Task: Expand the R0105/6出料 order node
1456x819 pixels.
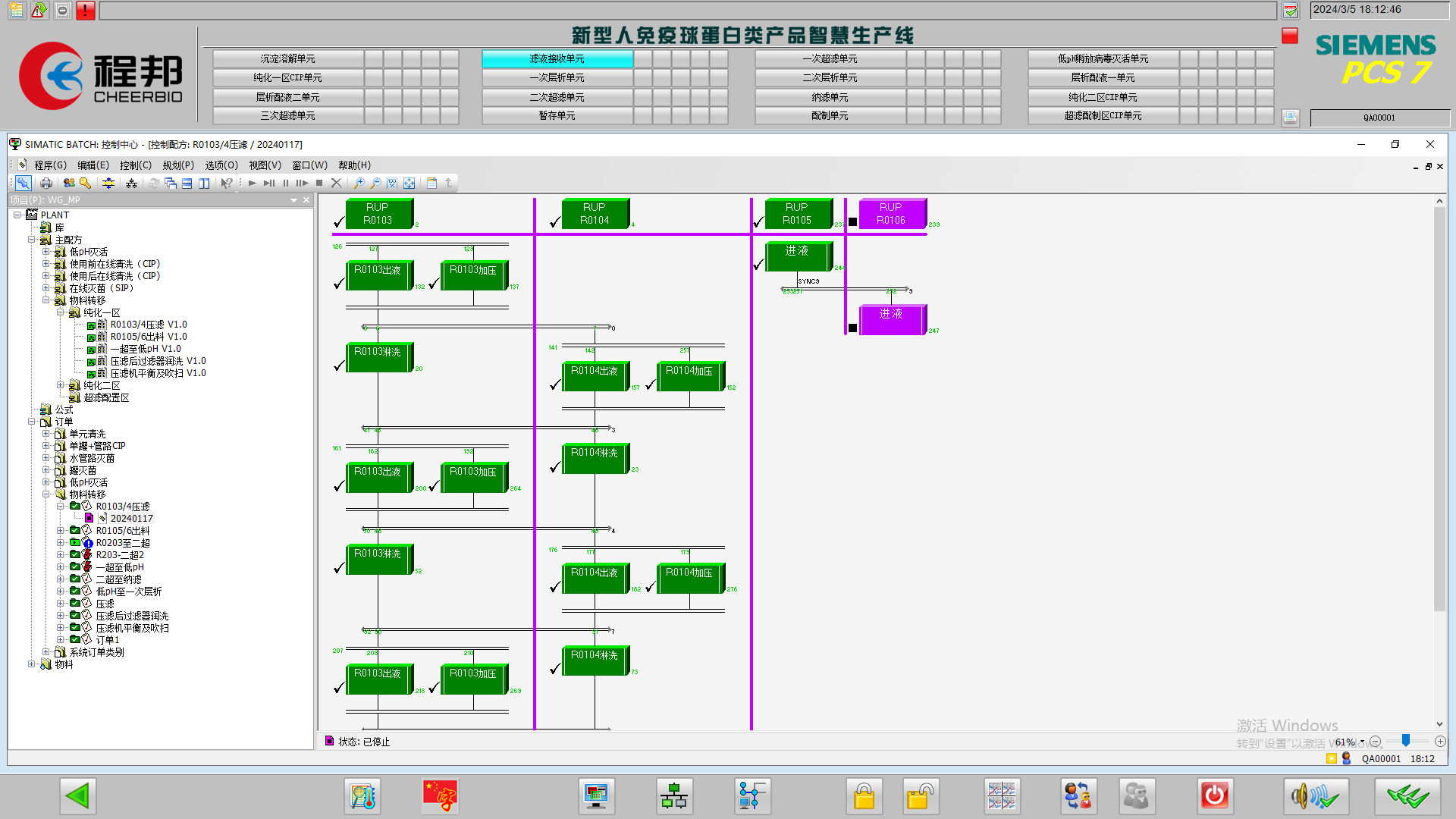Action: pyautogui.click(x=61, y=531)
